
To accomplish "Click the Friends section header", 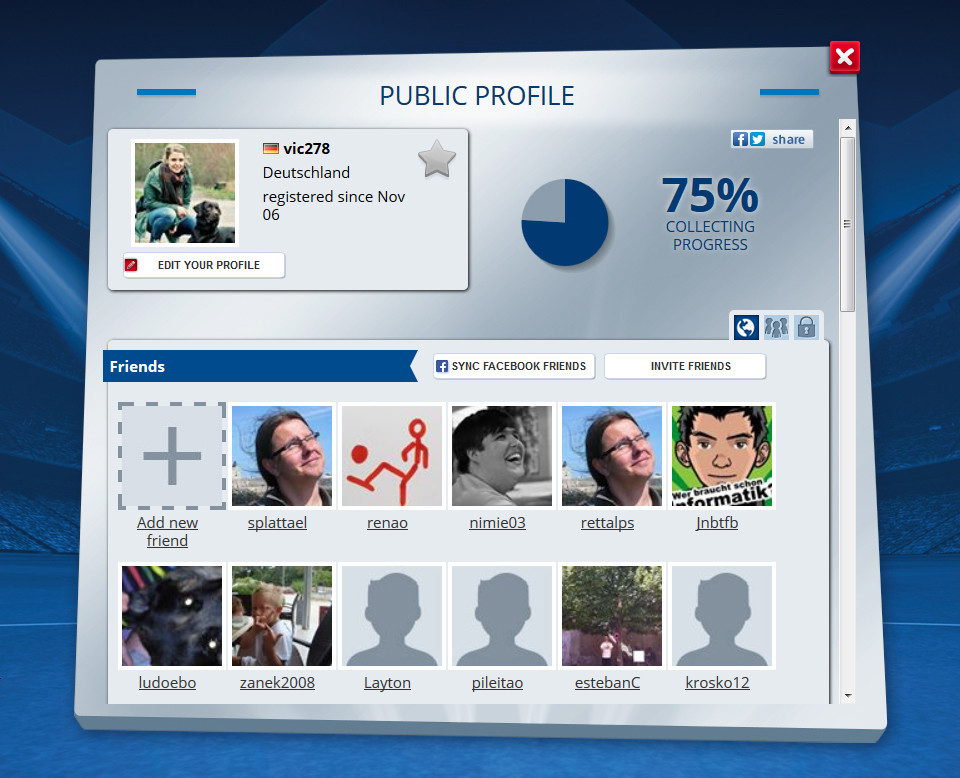I will pos(260,366).
